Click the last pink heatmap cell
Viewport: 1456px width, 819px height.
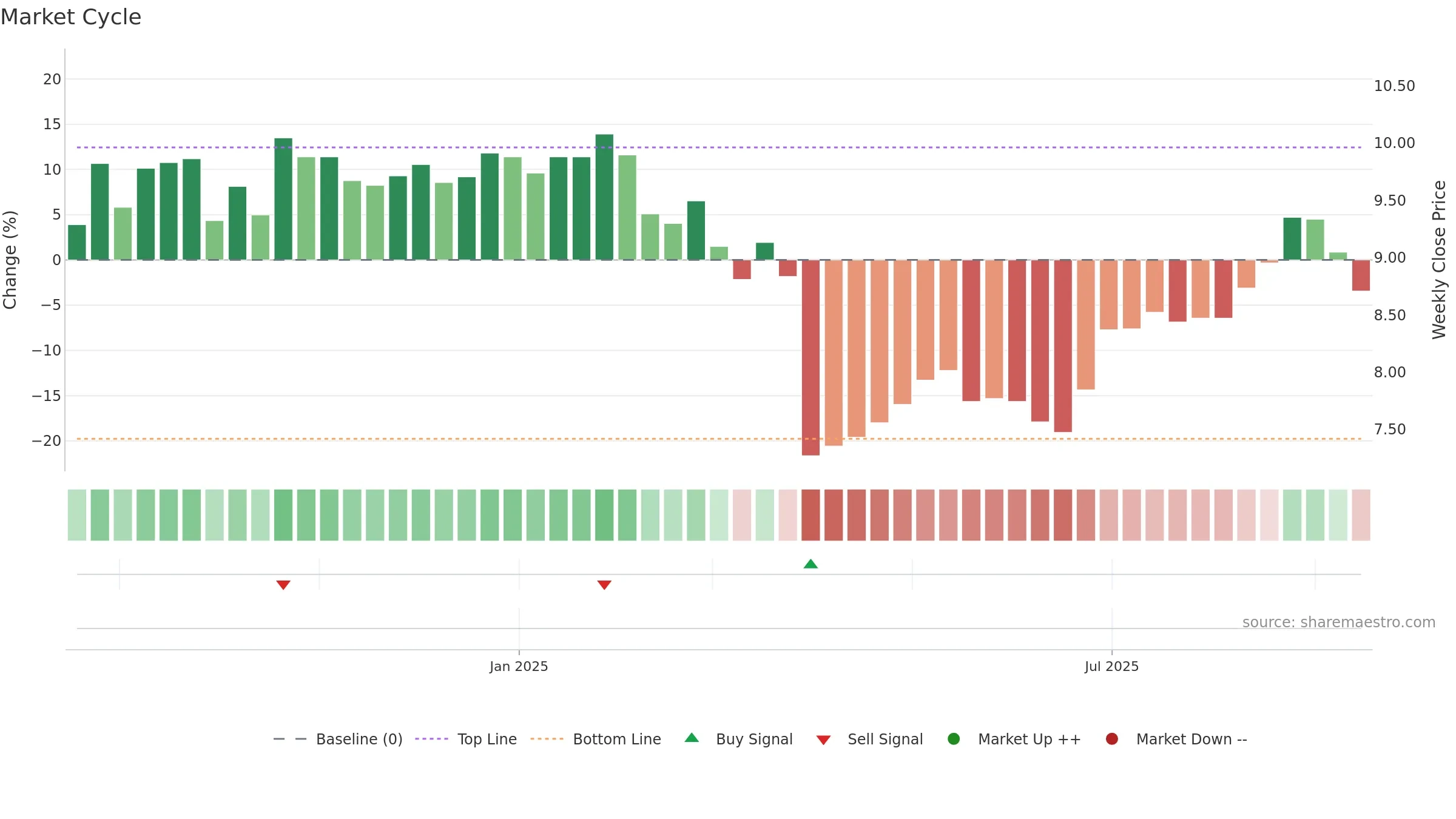(1361, 515)
